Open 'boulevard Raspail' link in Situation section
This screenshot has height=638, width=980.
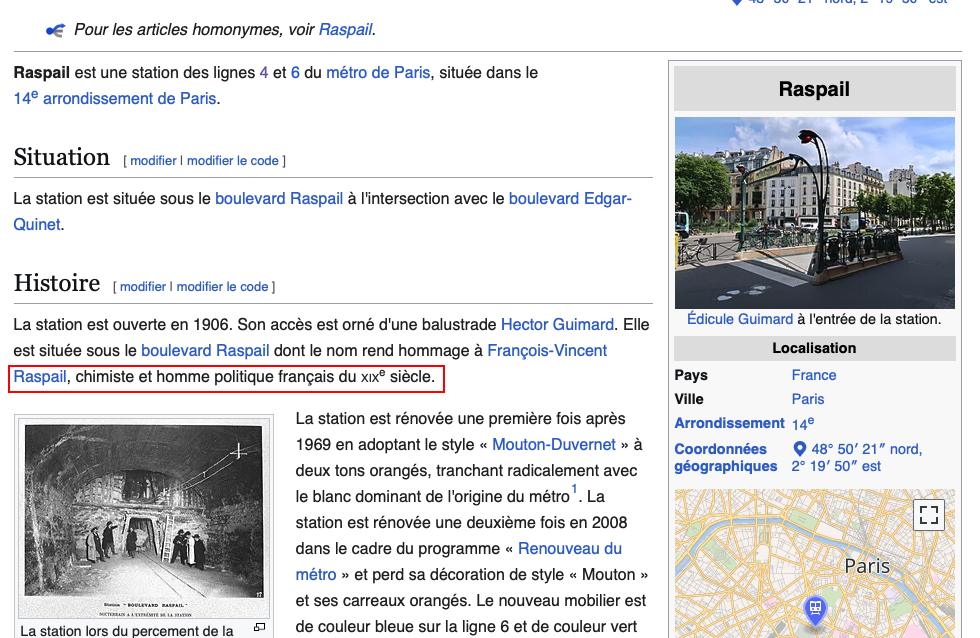(x=279, y=199)
